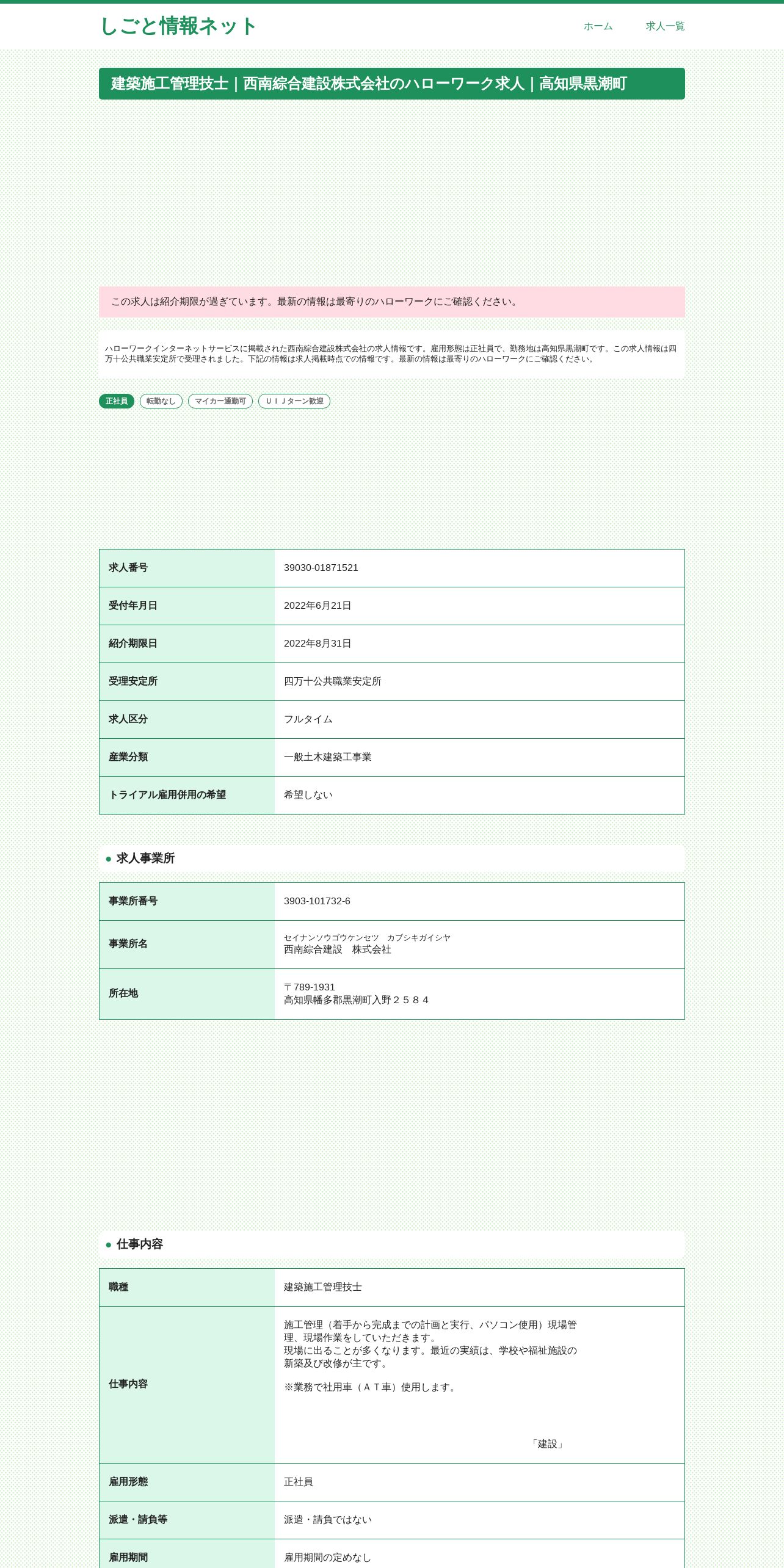The width and height of the screenshot is (784, 1568).
Task: Select 建築施工管理技士 in the 職種 row
Action: 323,1287
